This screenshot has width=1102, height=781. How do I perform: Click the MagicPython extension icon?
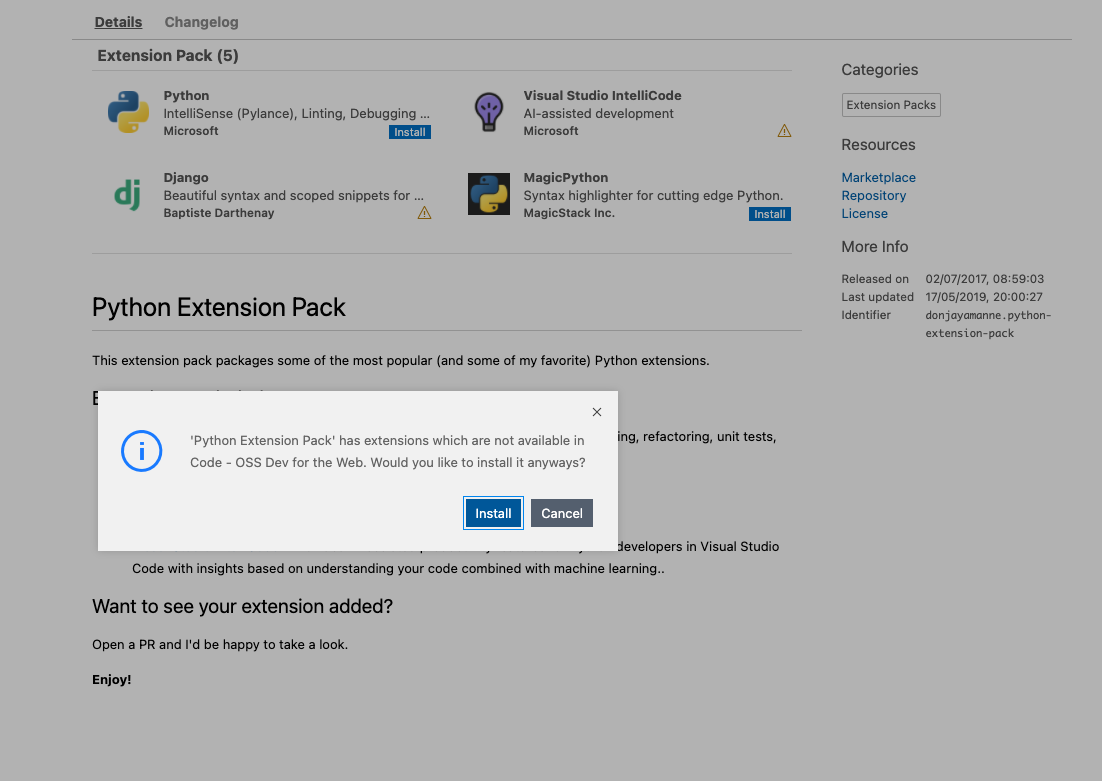click(488, 194)
